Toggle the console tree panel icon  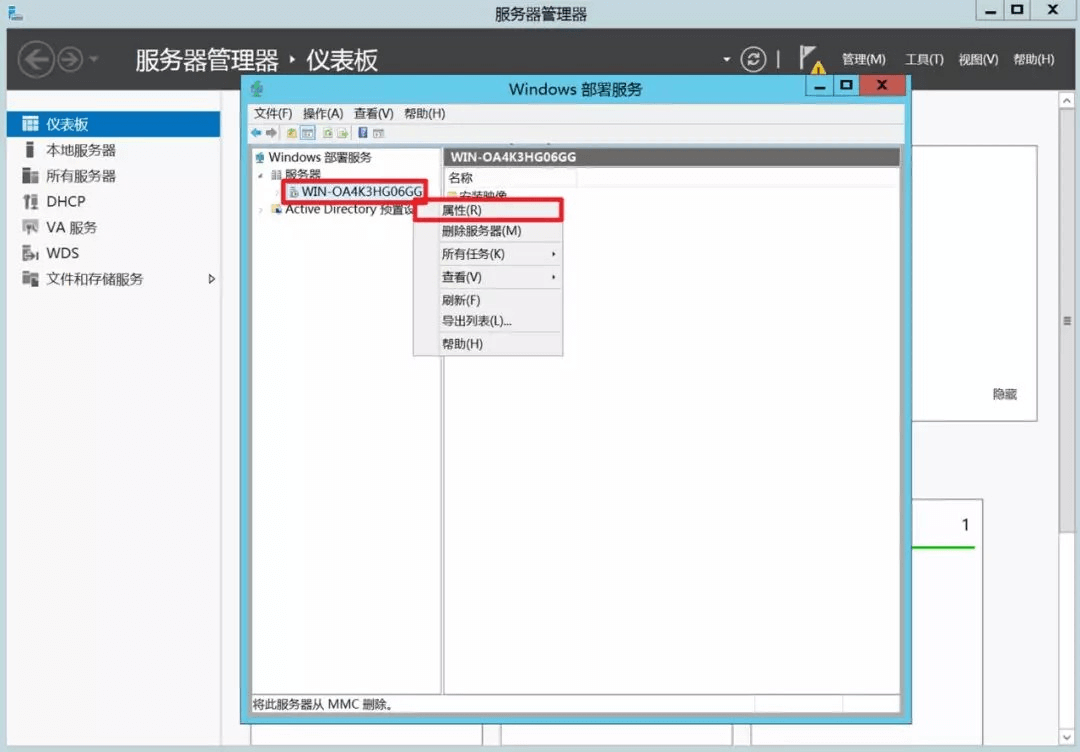coord(306,133)
